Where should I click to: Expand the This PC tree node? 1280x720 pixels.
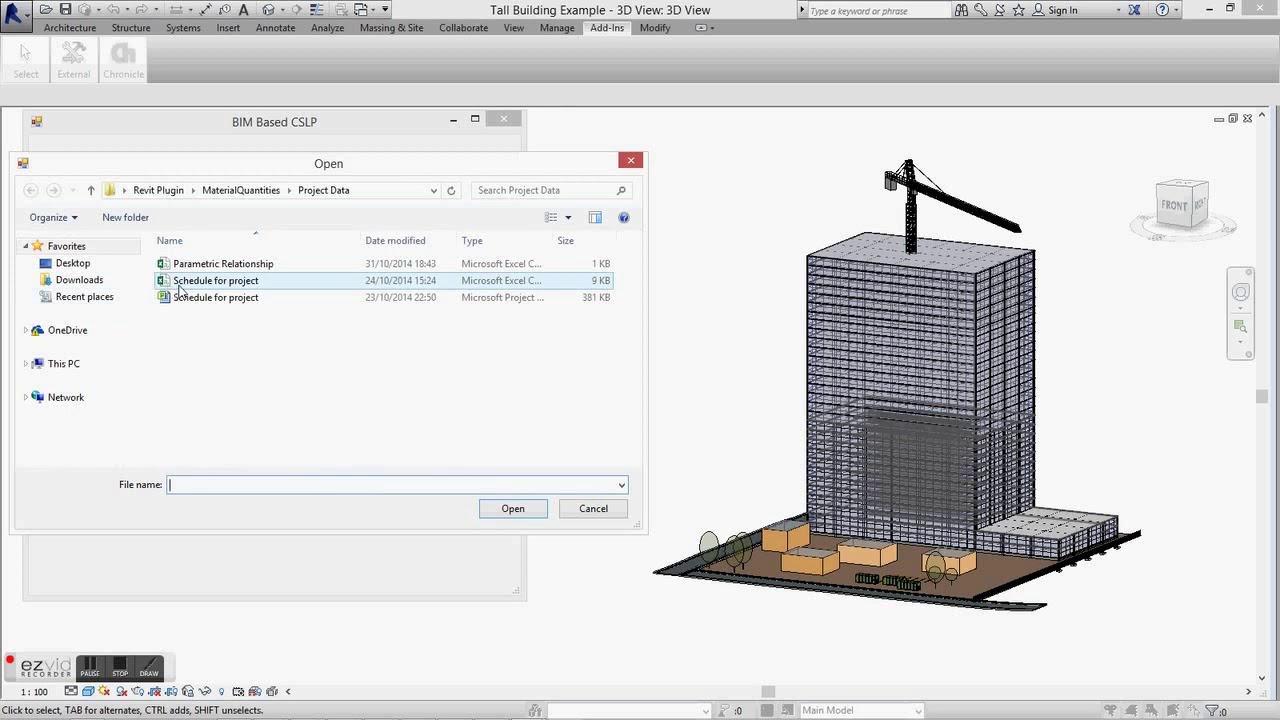tap(26, 364)
